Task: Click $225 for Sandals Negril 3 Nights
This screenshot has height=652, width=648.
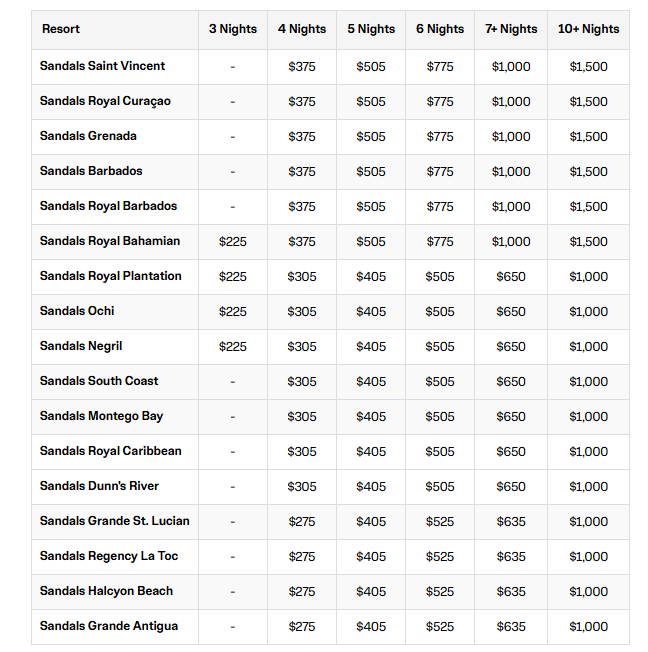Action: [x=233, y=346]
